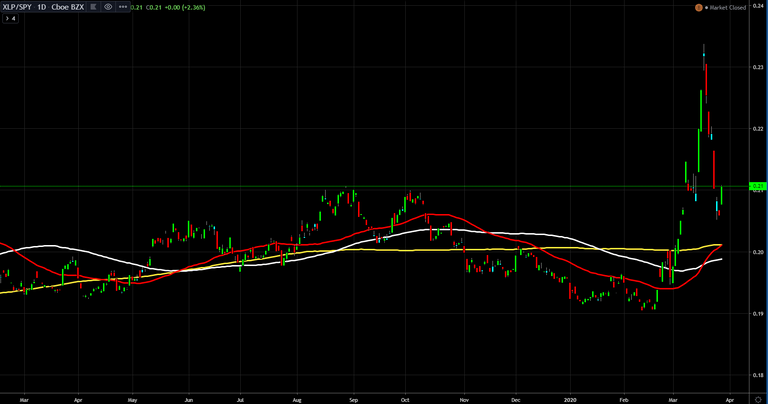
Task: Open the three-dot More menu in legend
Action: [122, 7]
